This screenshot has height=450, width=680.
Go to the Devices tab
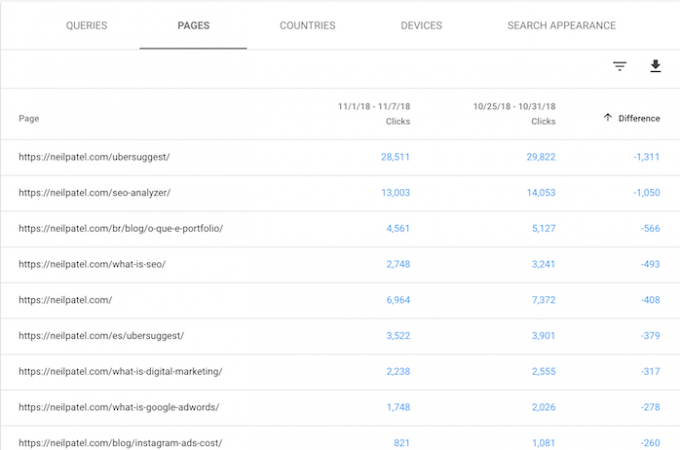point(421,25)
